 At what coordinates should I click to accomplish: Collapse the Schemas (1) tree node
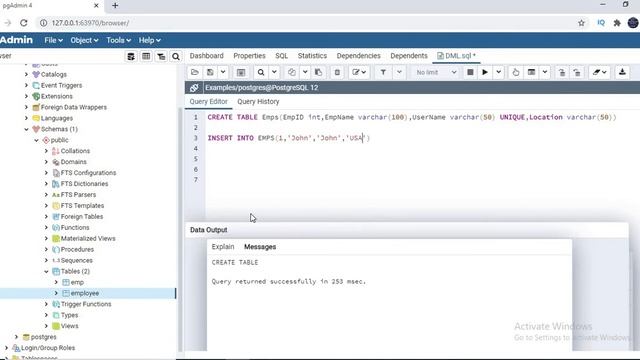tap(27, 129)
